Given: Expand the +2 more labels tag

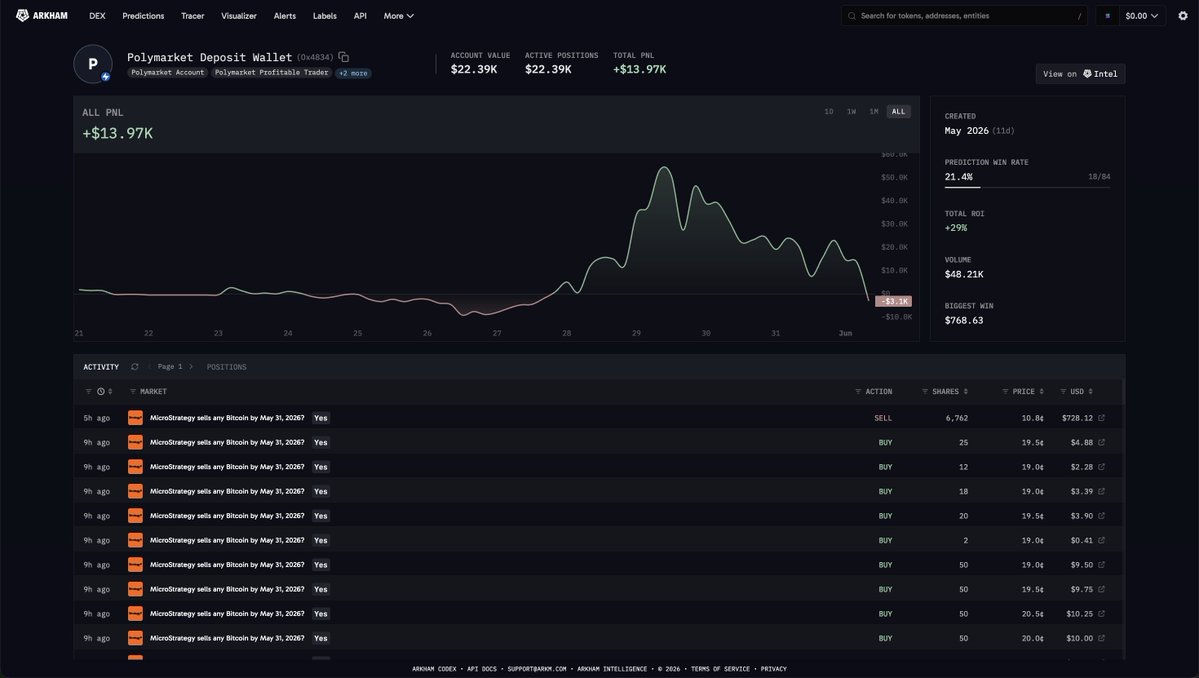Looking at the screenshot, I should 353,73.
